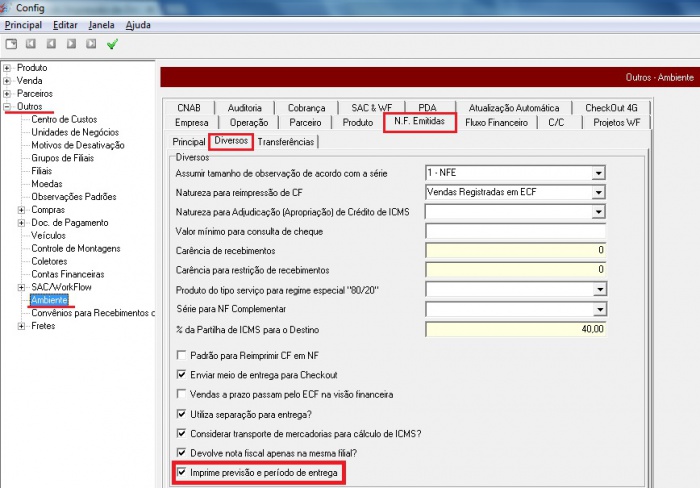The width and height of the screenshot is (700, 488).
Task: Untick 'Imprime previsão e período de entrega'
Action: pyautogui.click(x=181, y=471)
